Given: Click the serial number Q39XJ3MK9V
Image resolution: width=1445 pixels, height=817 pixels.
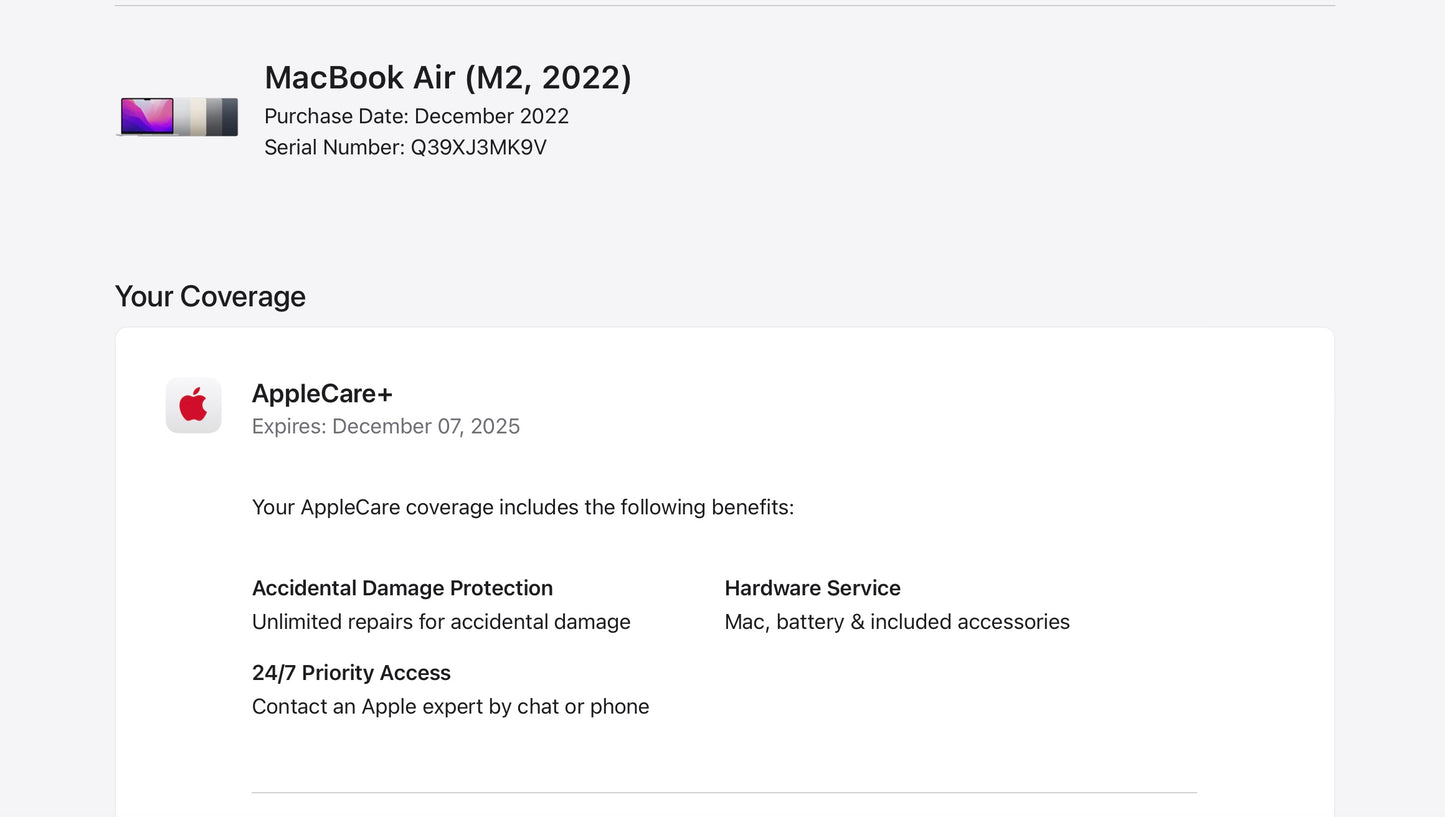Looking at the screenshot, I should 478,148.
